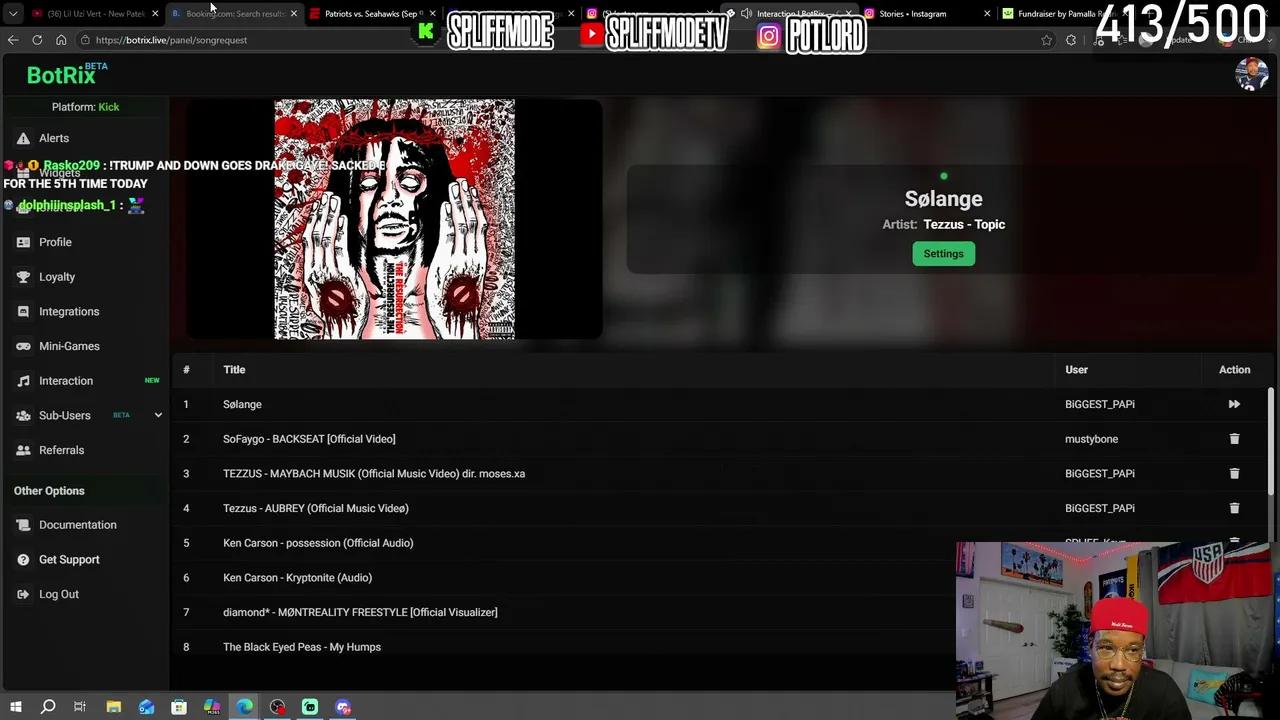Skip the current song Sølange
Viewport: 1280px width, 720px height.
(x=1234, y=404)
